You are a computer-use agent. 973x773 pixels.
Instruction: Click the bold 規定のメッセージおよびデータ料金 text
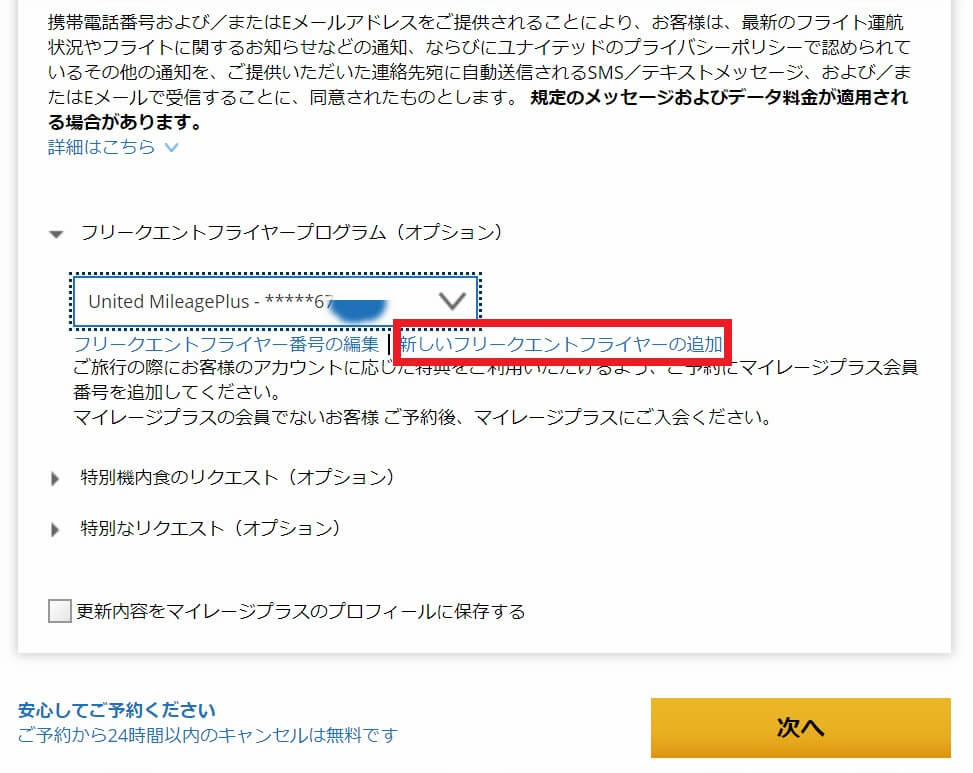click(x=719, y=99)
